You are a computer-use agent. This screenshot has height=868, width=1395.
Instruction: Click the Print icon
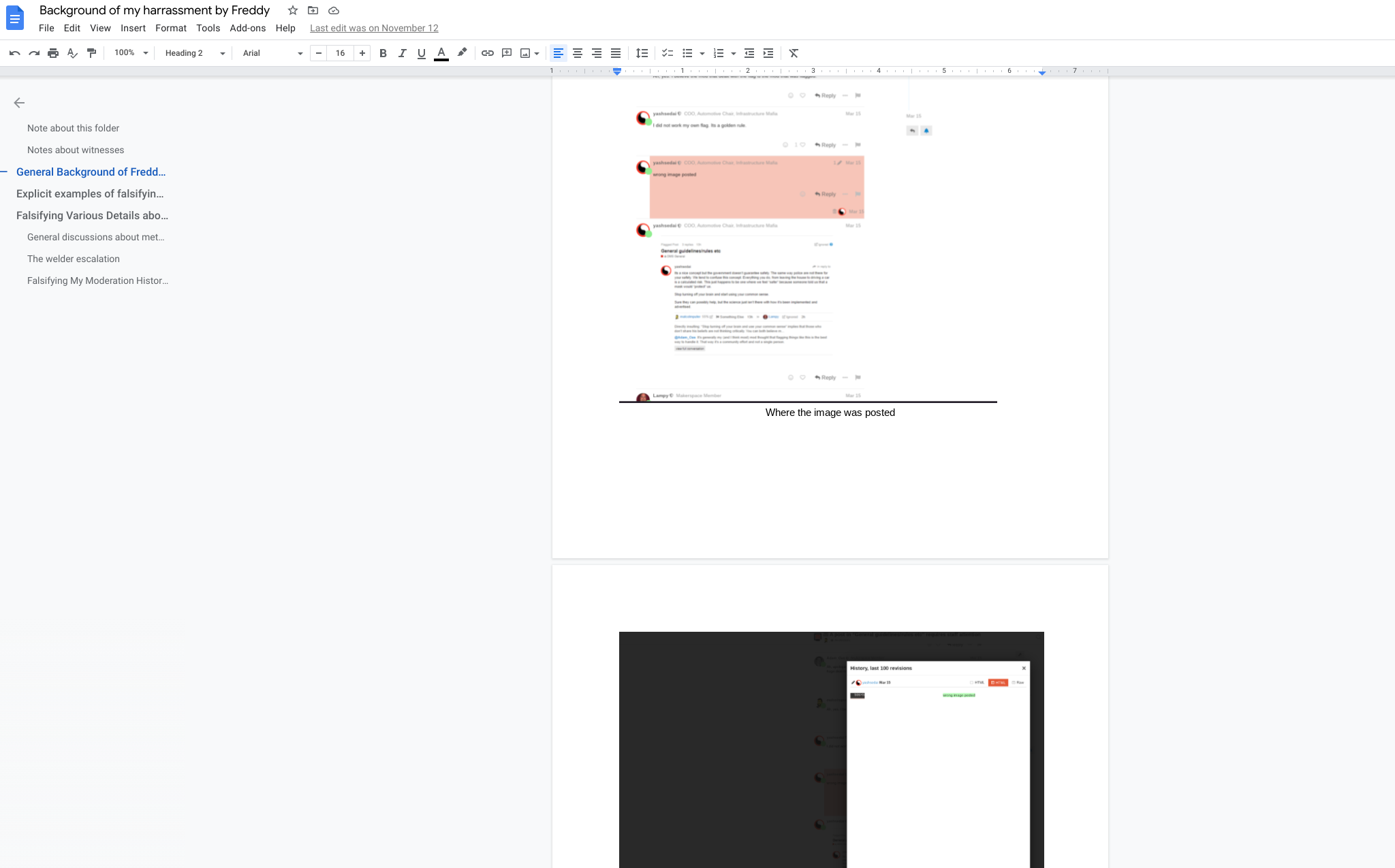point(53,53)
